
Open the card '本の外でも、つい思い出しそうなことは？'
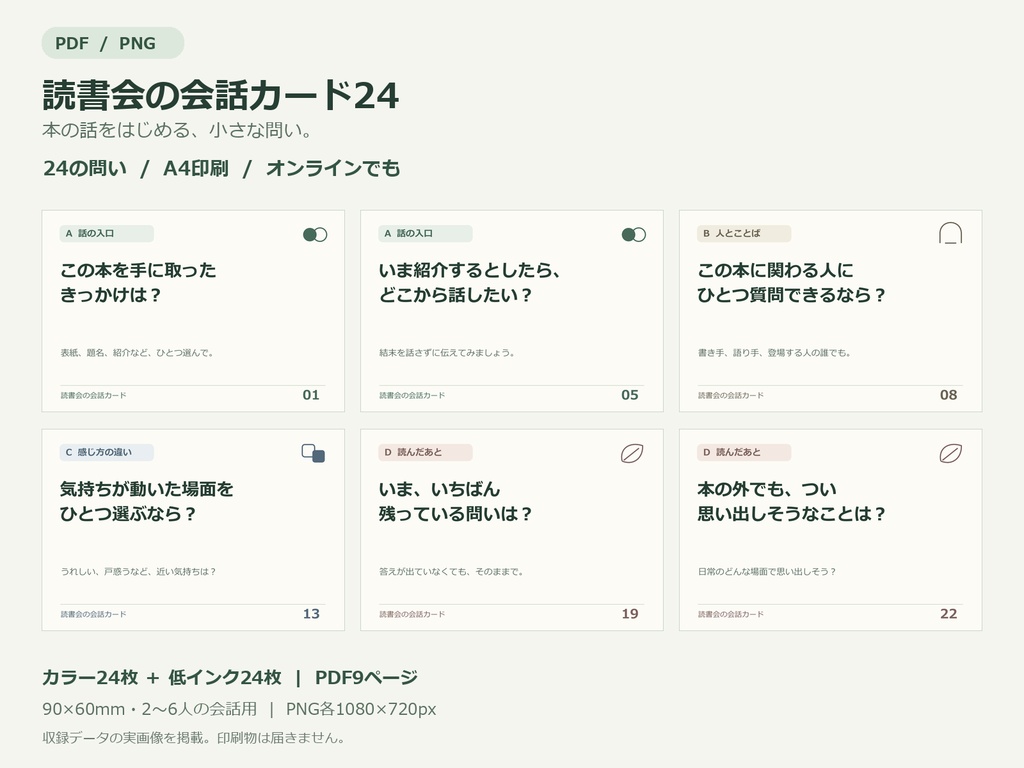click(x=831, y=530)
